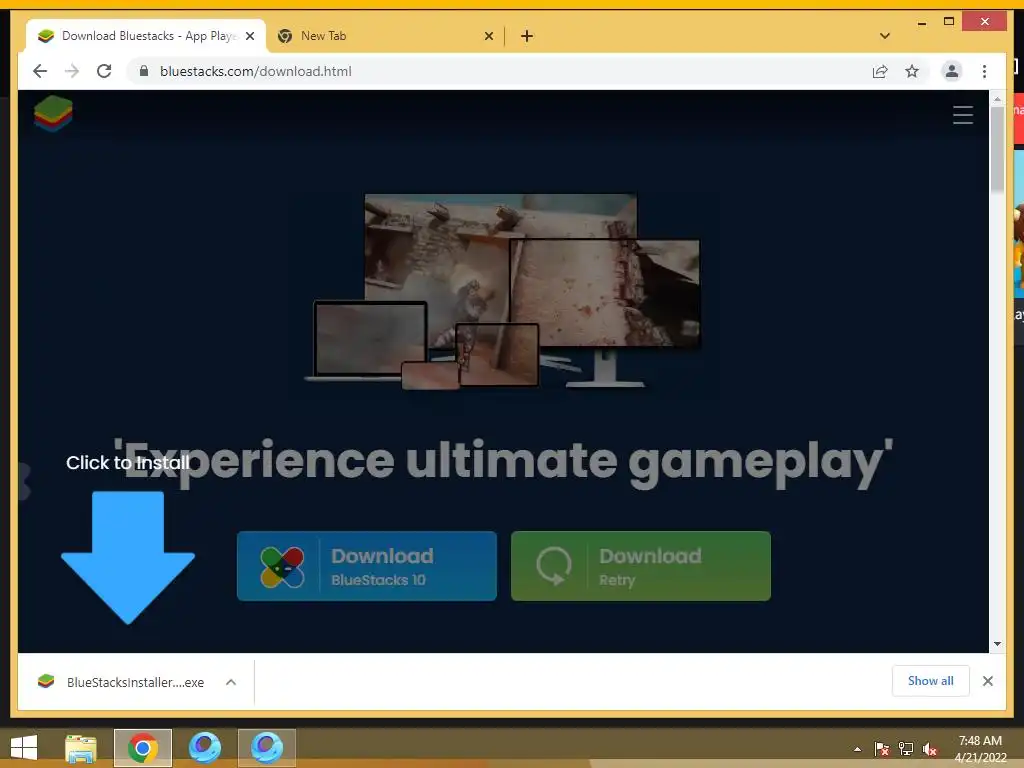This screenshot has width=1024, height=768.
Task: Click the second blue globe taskbar icon
Action: pos(266,748)
